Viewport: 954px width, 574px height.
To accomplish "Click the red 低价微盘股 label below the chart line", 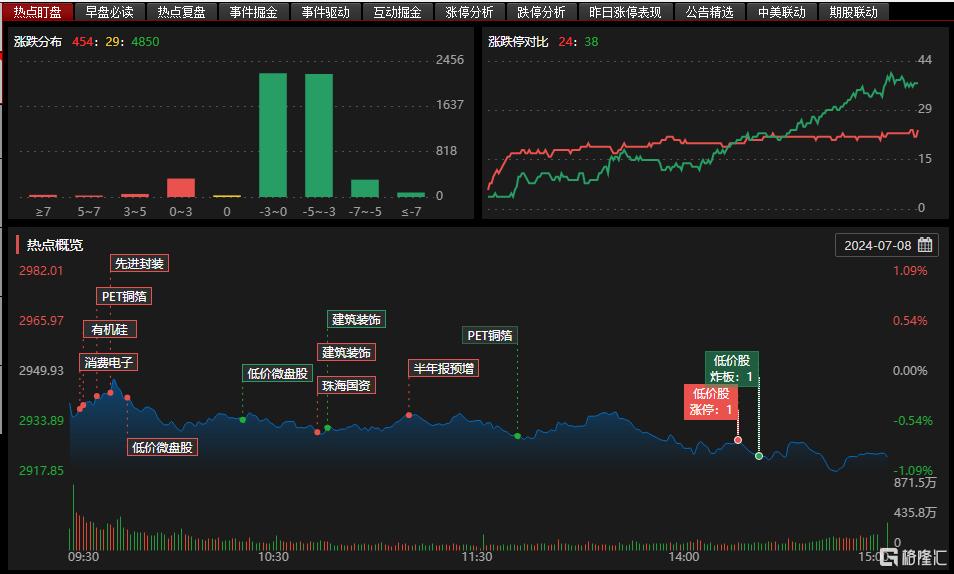I will 162,447.
